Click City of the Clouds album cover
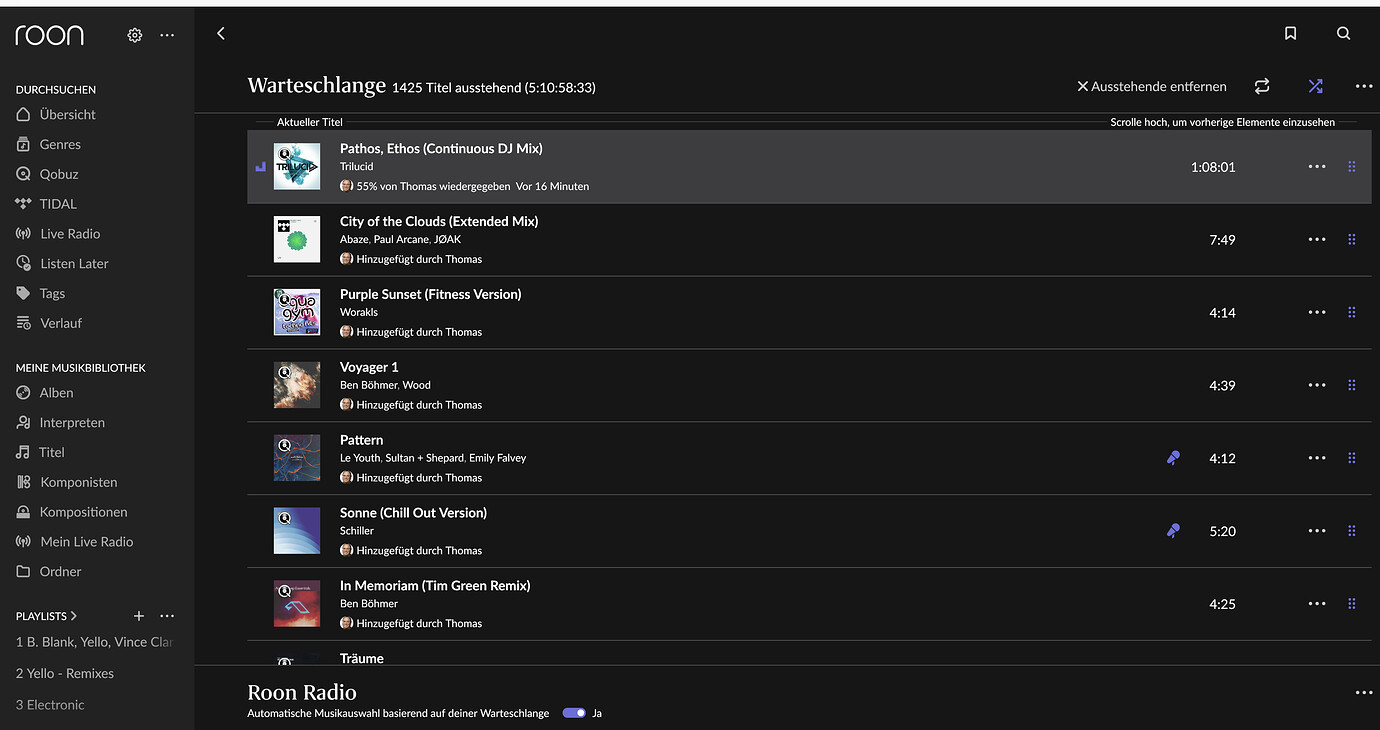Viewport: 1380px width, 730px height. coord(297,240)
